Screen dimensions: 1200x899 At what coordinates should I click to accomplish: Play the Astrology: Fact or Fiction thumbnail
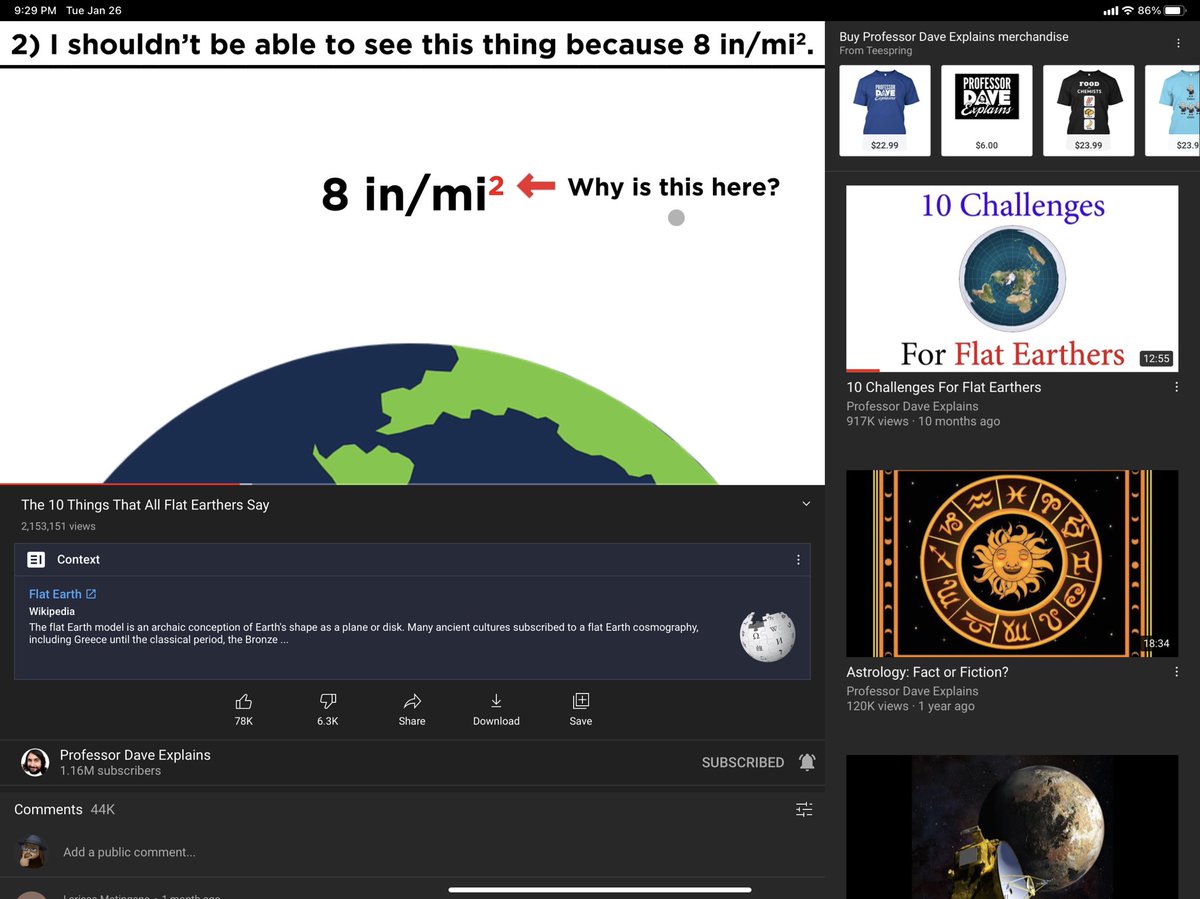pyautogui.click(x=1012, y=563)
